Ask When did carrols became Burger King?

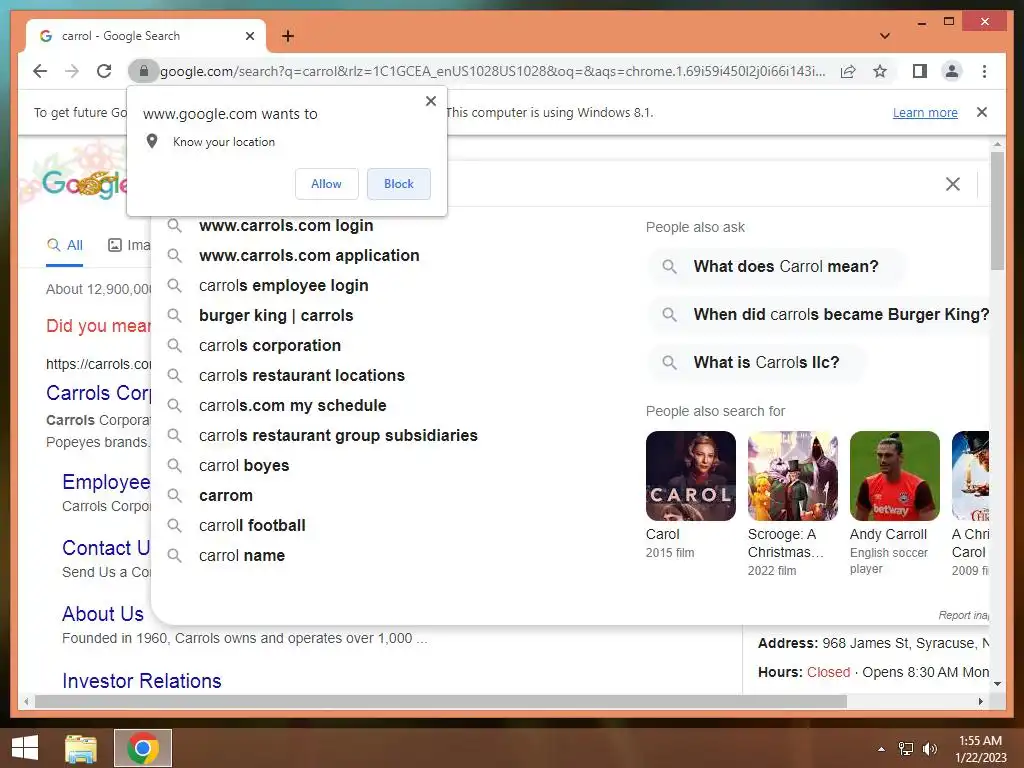coord(821,314)
